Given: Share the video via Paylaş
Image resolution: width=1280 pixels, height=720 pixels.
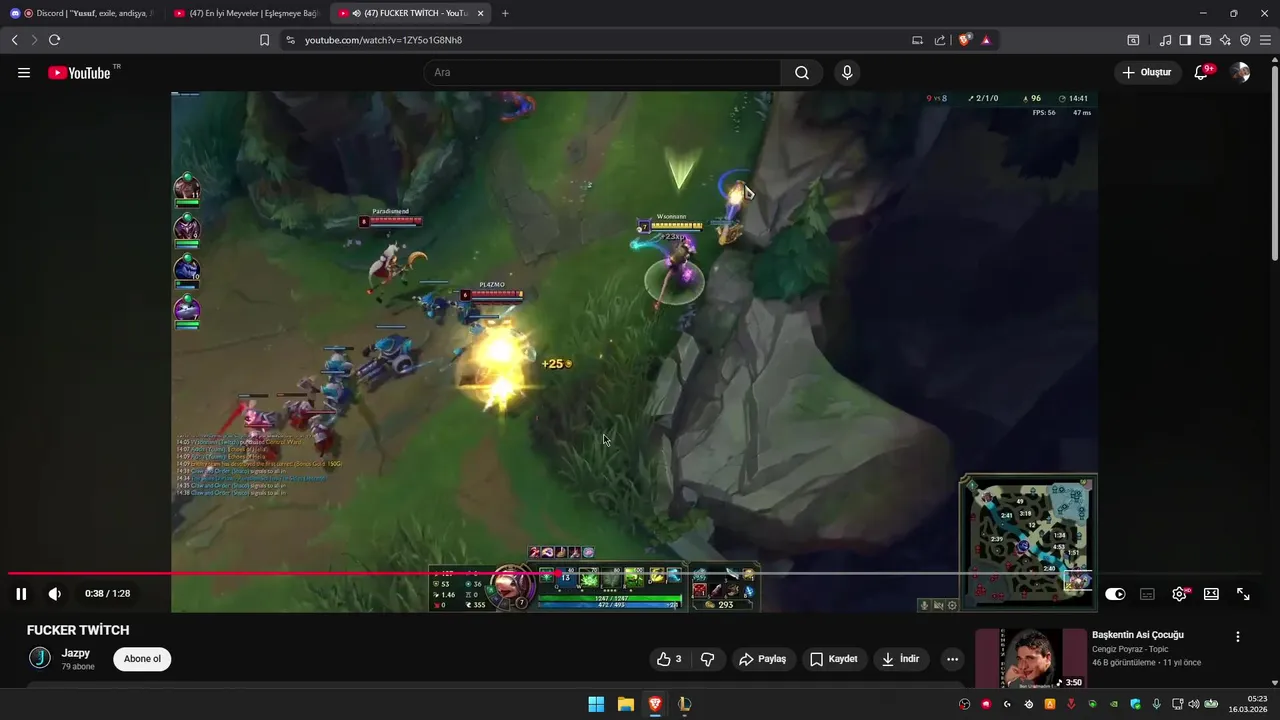Looking at the screenshot, I should [762, 659].
